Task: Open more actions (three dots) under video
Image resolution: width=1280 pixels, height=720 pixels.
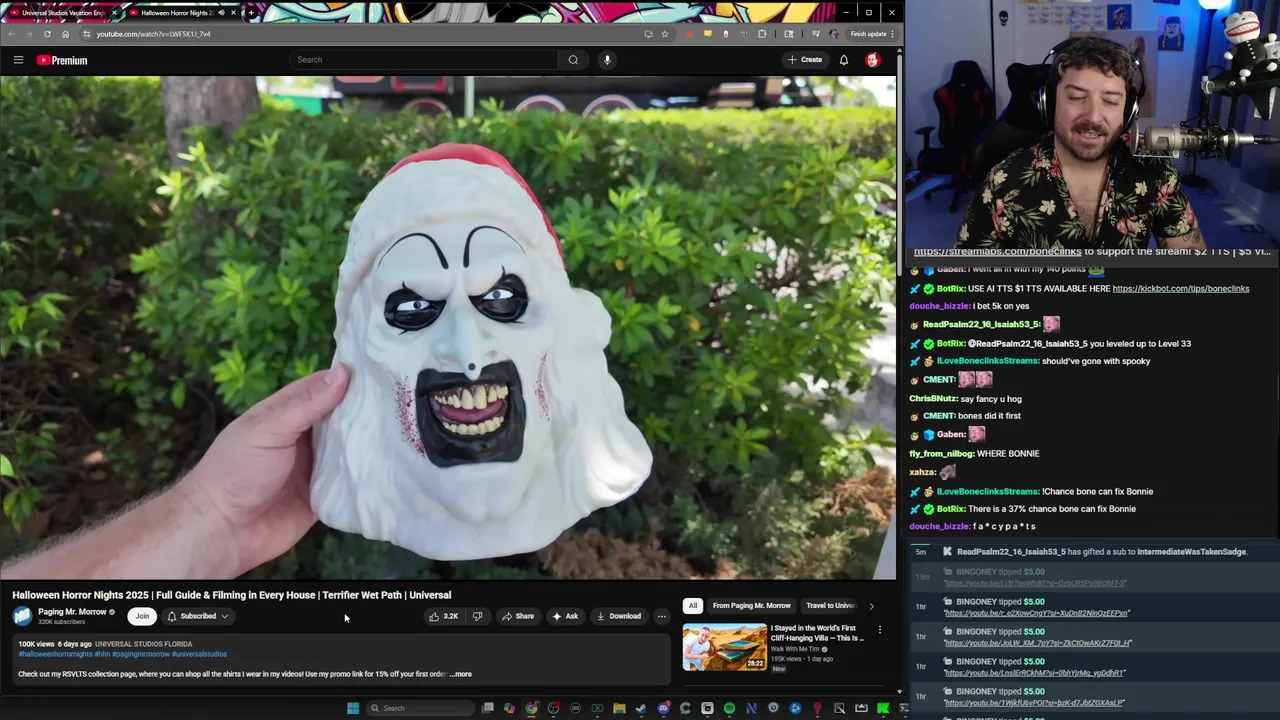Action: pos(661,616)
